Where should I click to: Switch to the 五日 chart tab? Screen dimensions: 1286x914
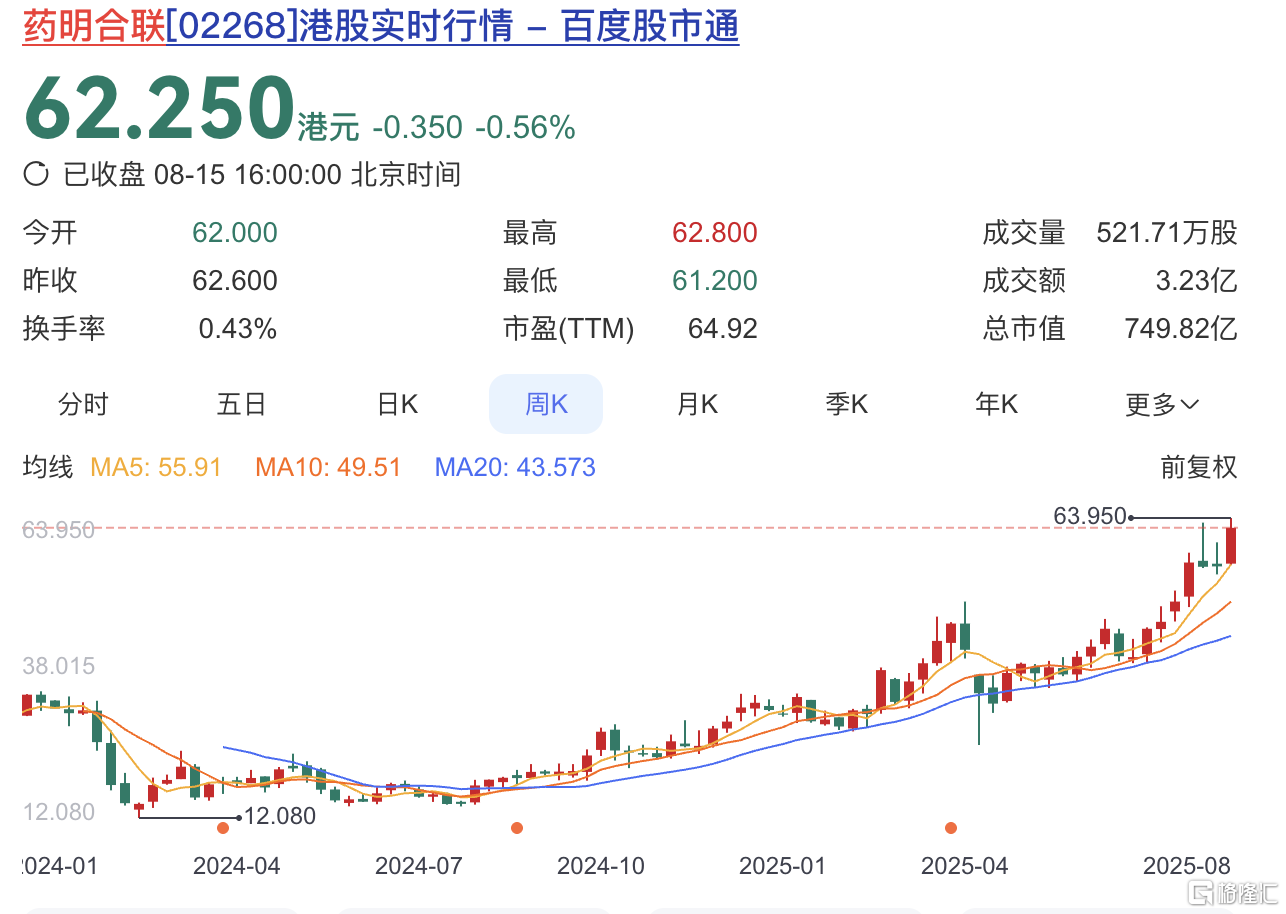point(241,404)
